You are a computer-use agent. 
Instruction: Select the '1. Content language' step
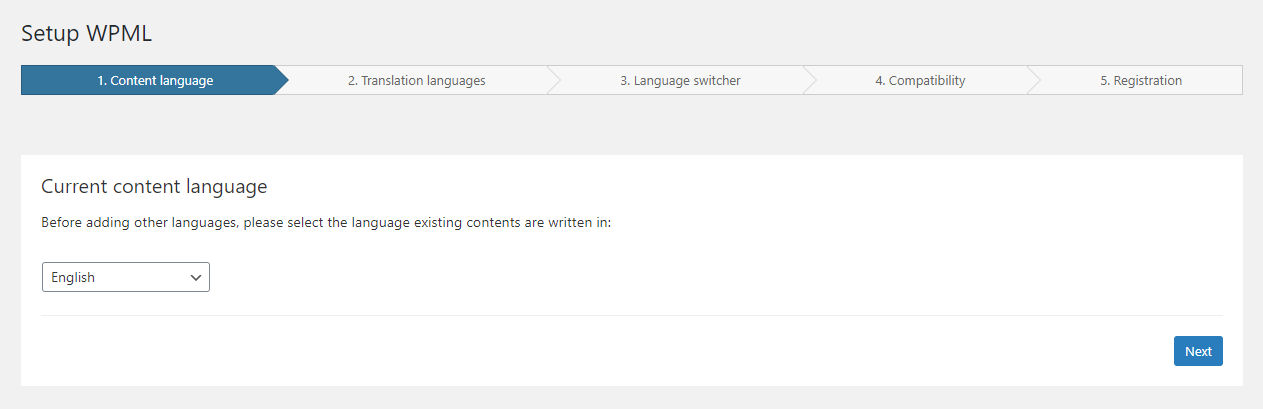coord(155,81)
